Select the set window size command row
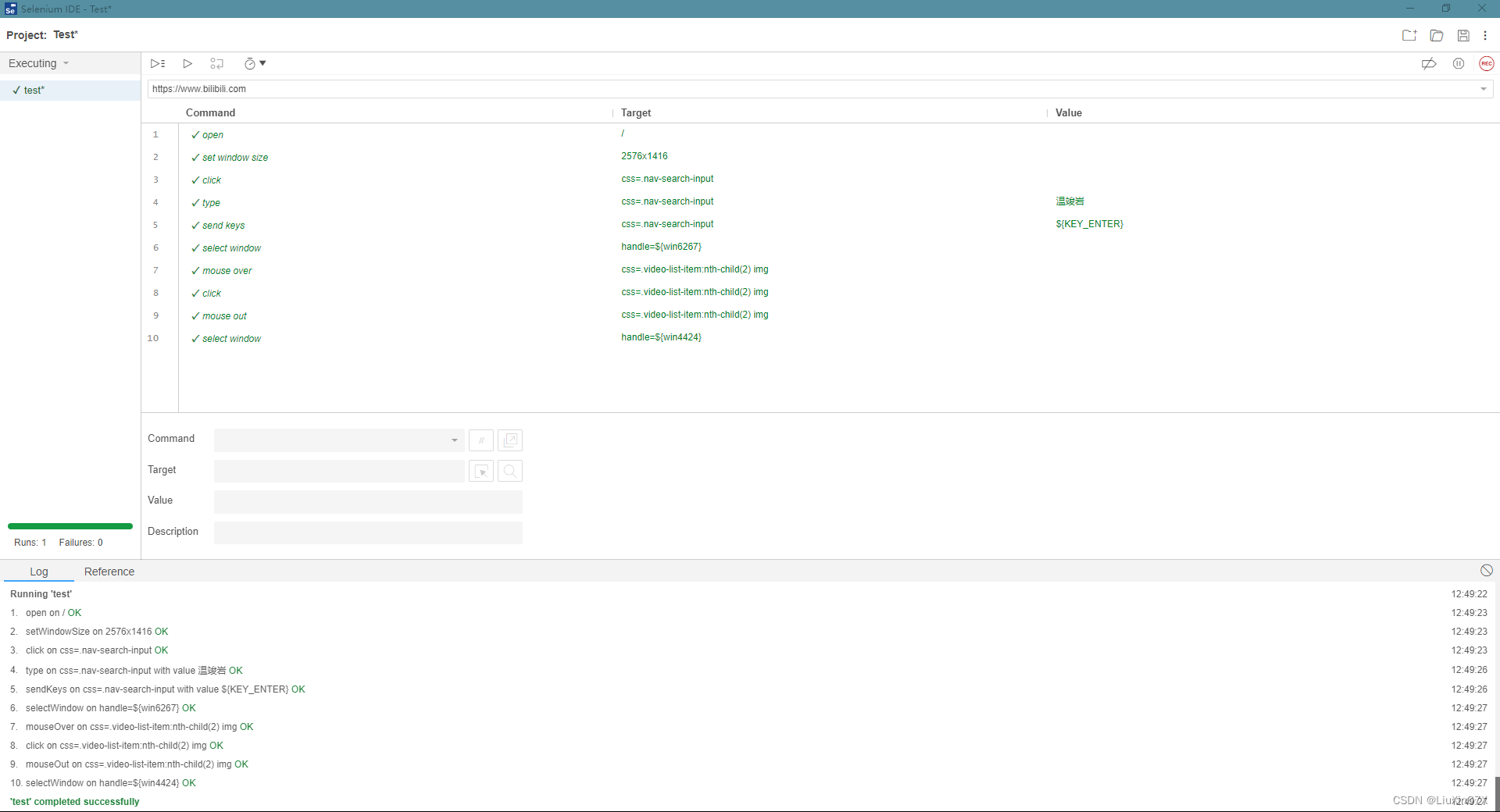The image size is (1500, 812). (820, 157)
